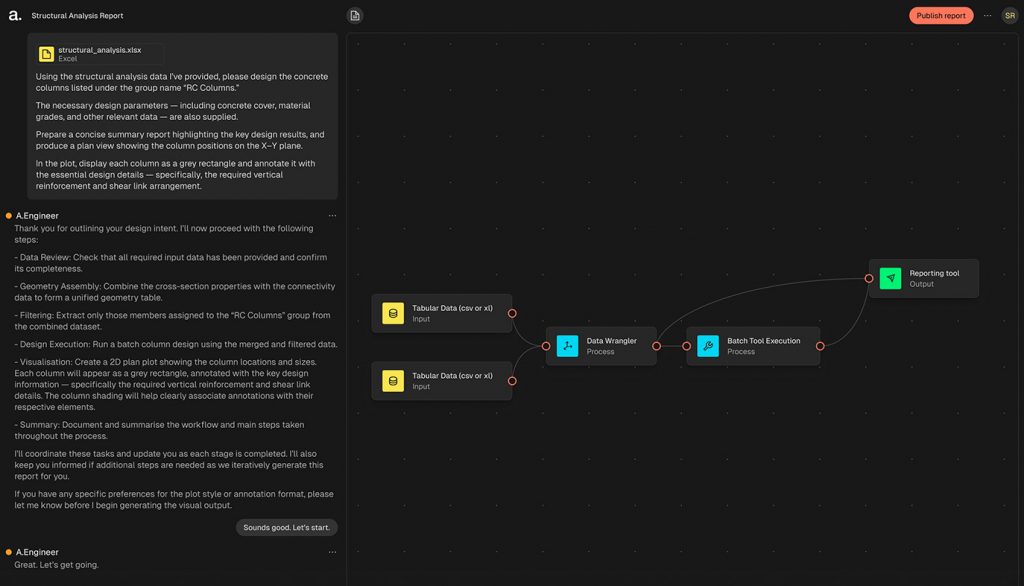Open the top bar three-dot options menu

(987, 16)
